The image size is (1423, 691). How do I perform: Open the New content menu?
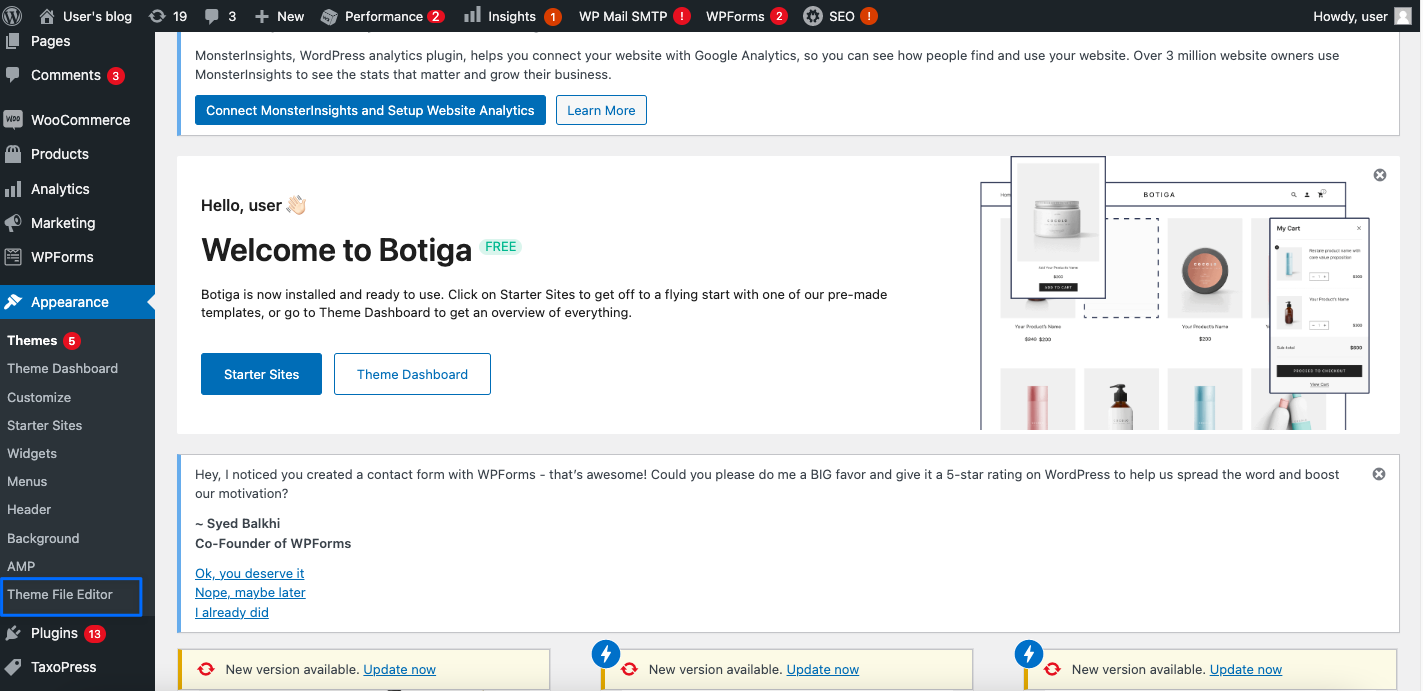point(279,16)
